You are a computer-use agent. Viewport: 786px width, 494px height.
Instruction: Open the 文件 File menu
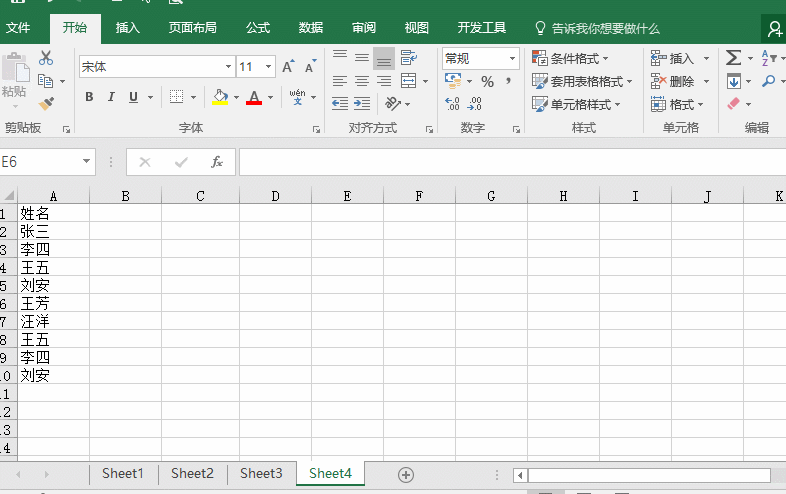pos(18,28)
